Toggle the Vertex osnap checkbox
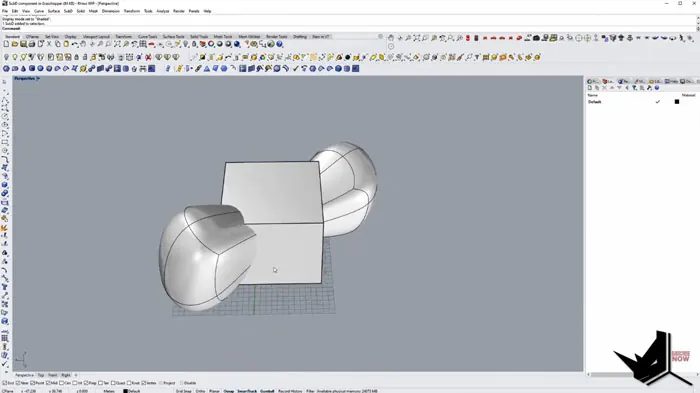The width and height of the screenshot is (700, 393). 144,383
